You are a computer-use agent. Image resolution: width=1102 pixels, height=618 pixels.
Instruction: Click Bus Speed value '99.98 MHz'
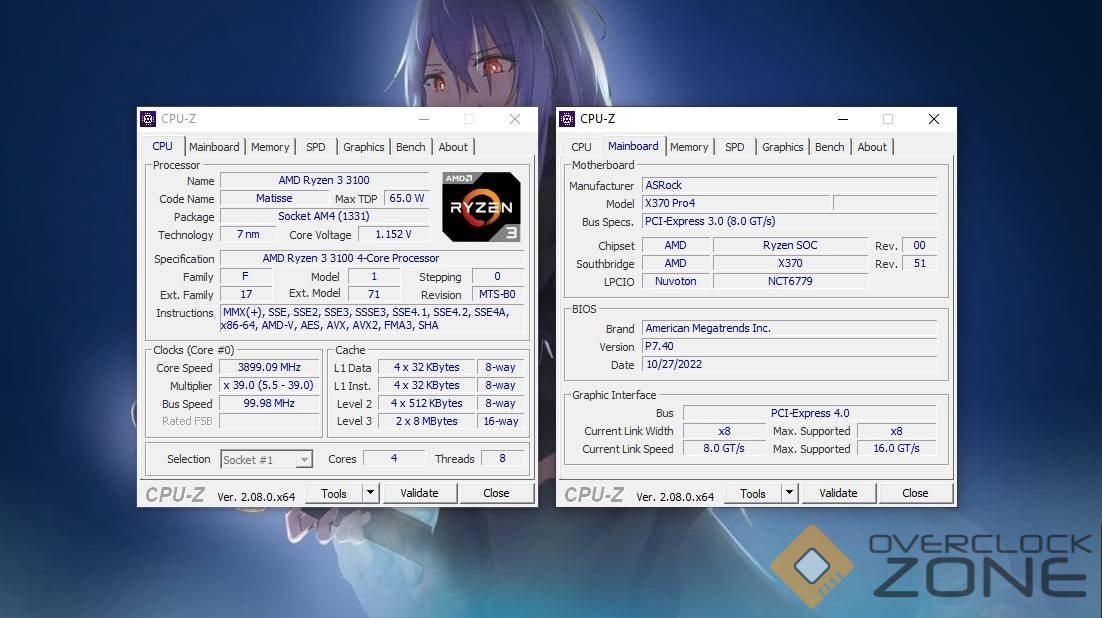pos(269,404)
